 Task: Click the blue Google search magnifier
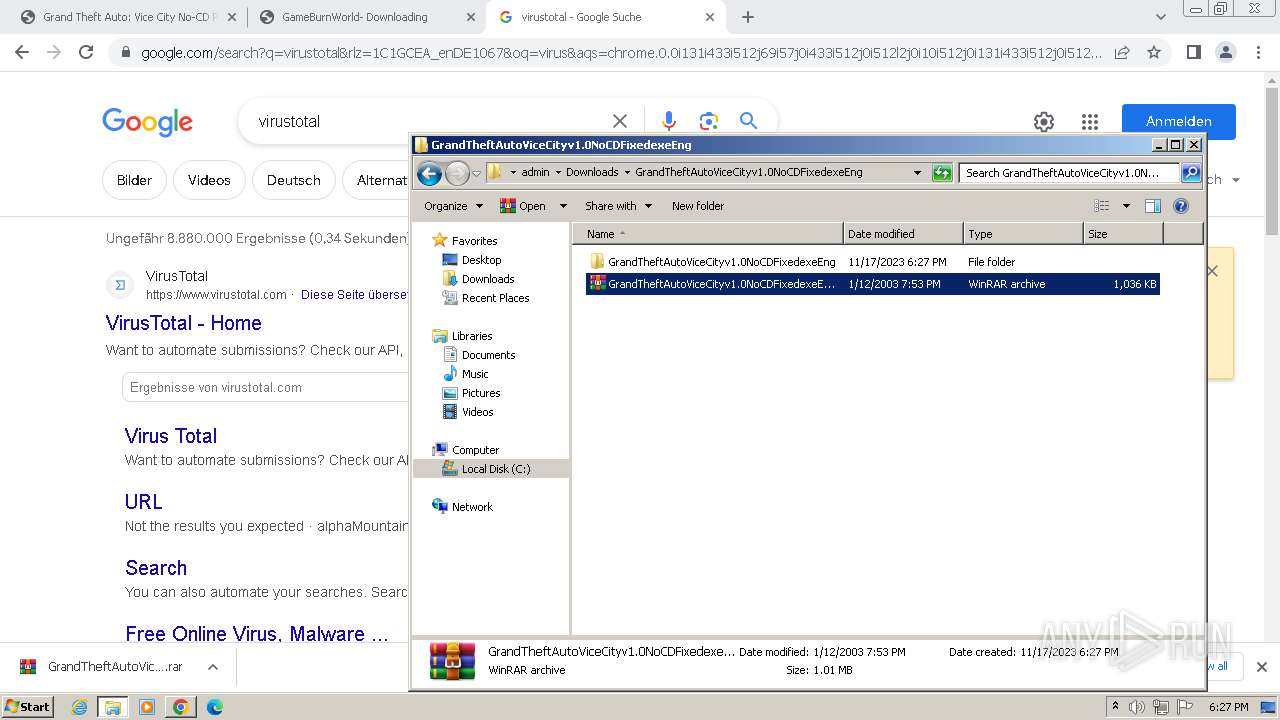tap(748, 121)
